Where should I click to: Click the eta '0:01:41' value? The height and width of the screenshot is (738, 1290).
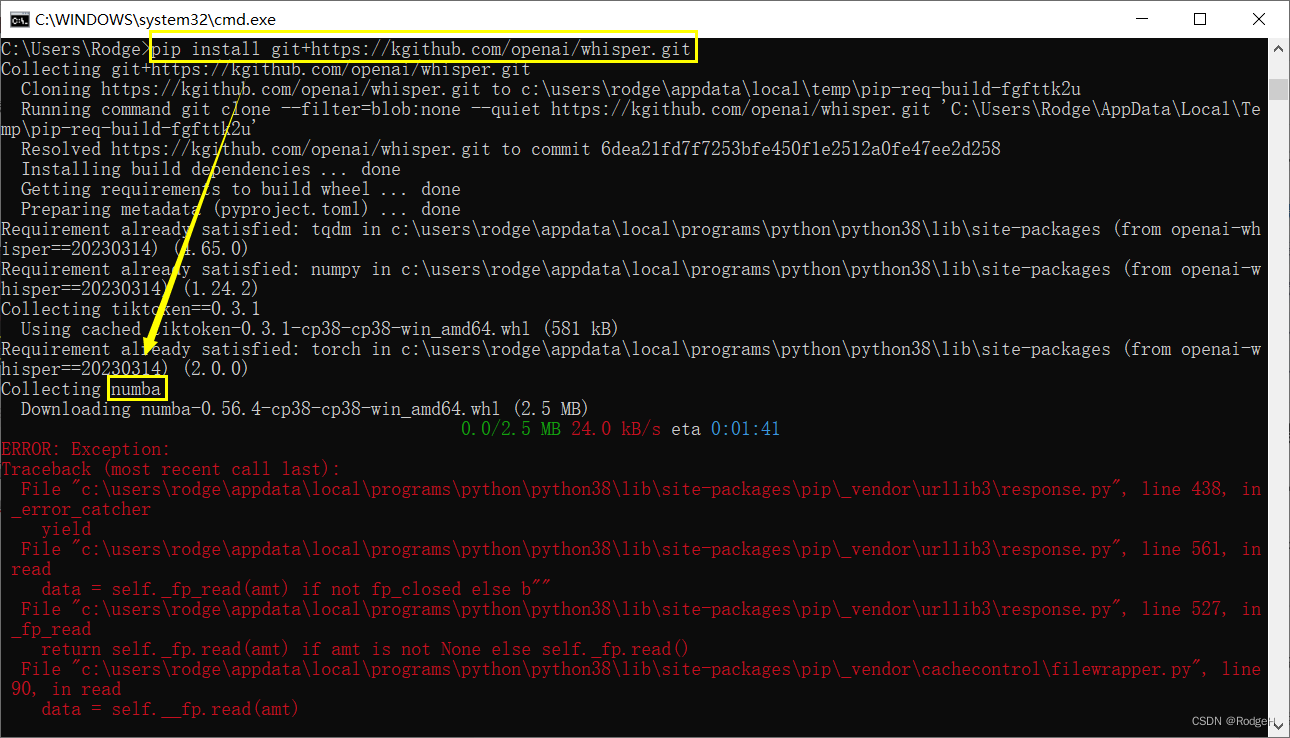[745, 429]
